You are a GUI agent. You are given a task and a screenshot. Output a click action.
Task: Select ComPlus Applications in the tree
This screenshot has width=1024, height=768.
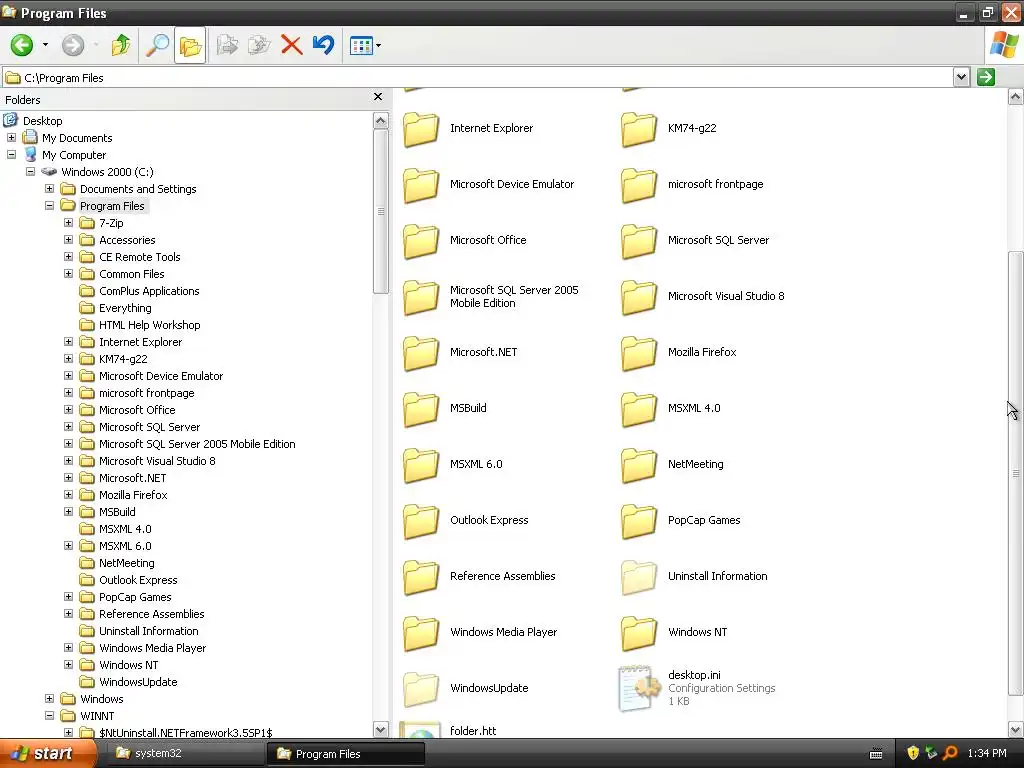[x=149, y=291]
